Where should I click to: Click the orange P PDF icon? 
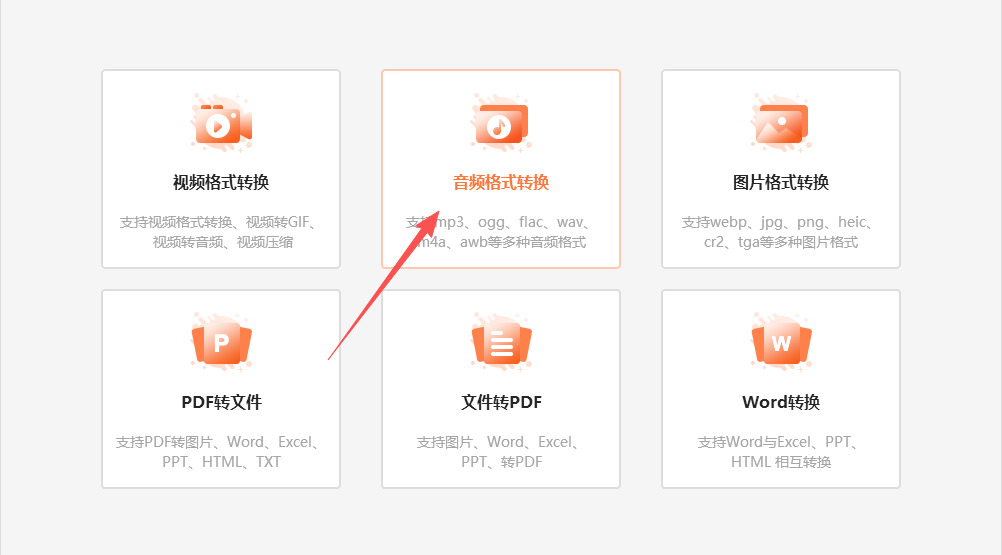(x=221, y=343)
